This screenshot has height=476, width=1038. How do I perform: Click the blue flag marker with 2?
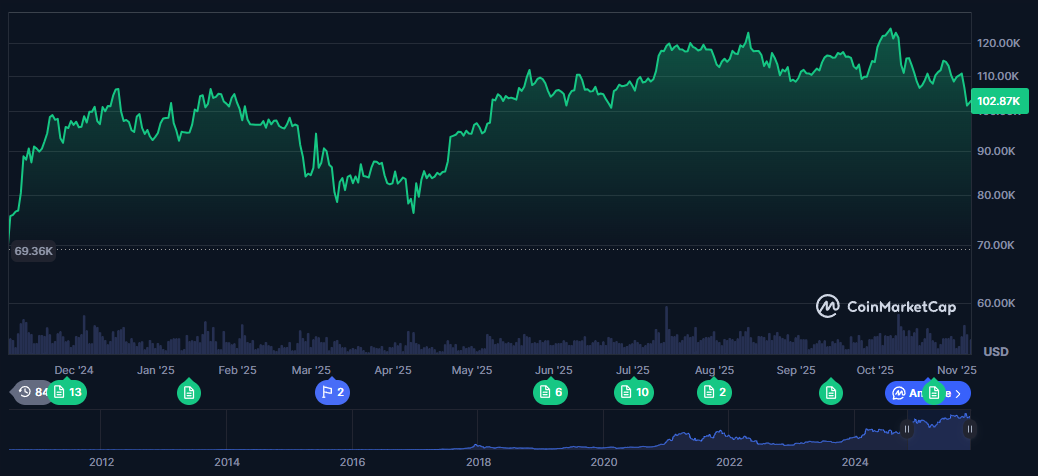coord(332,392)
